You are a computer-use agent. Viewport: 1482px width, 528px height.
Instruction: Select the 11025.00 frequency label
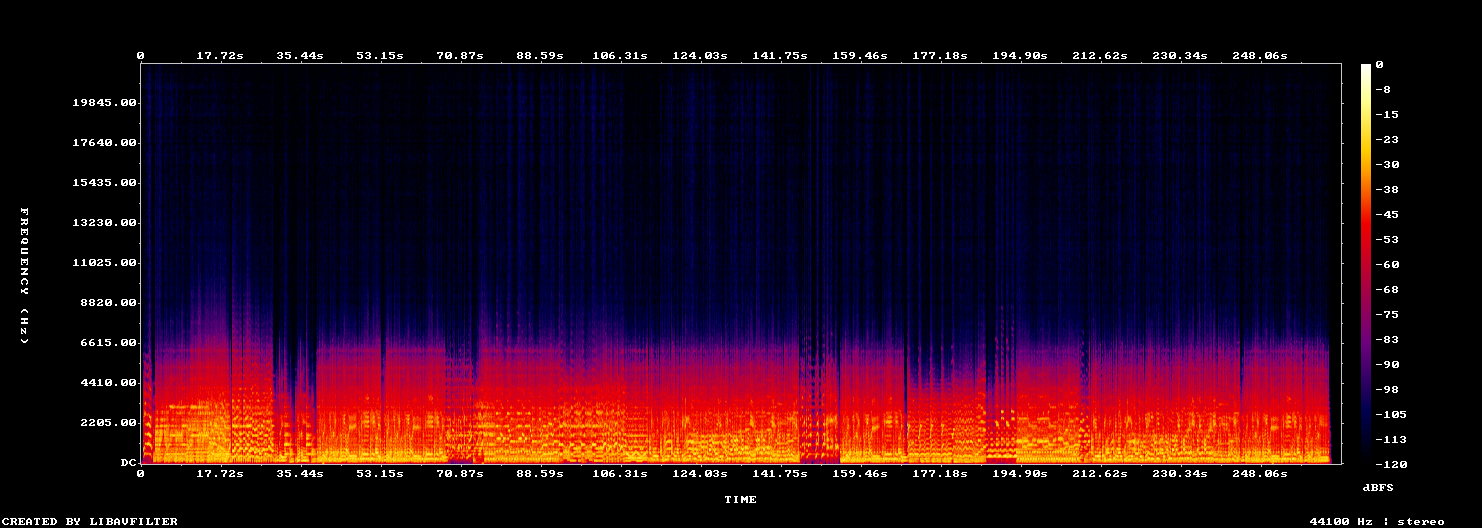point(104,263)
